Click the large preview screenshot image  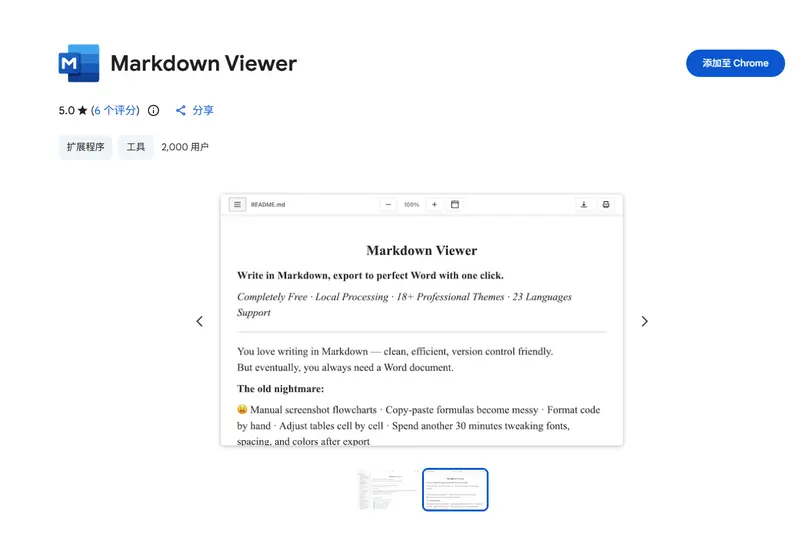point(421,320)
